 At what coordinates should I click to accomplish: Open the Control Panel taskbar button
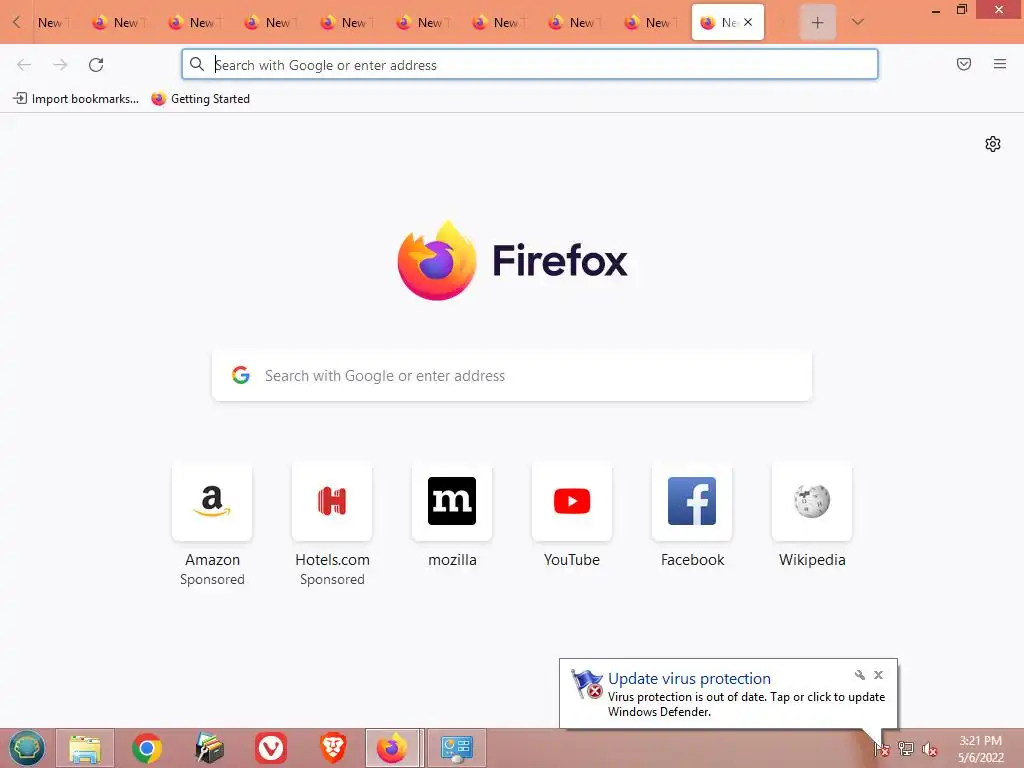pos(457,748)
